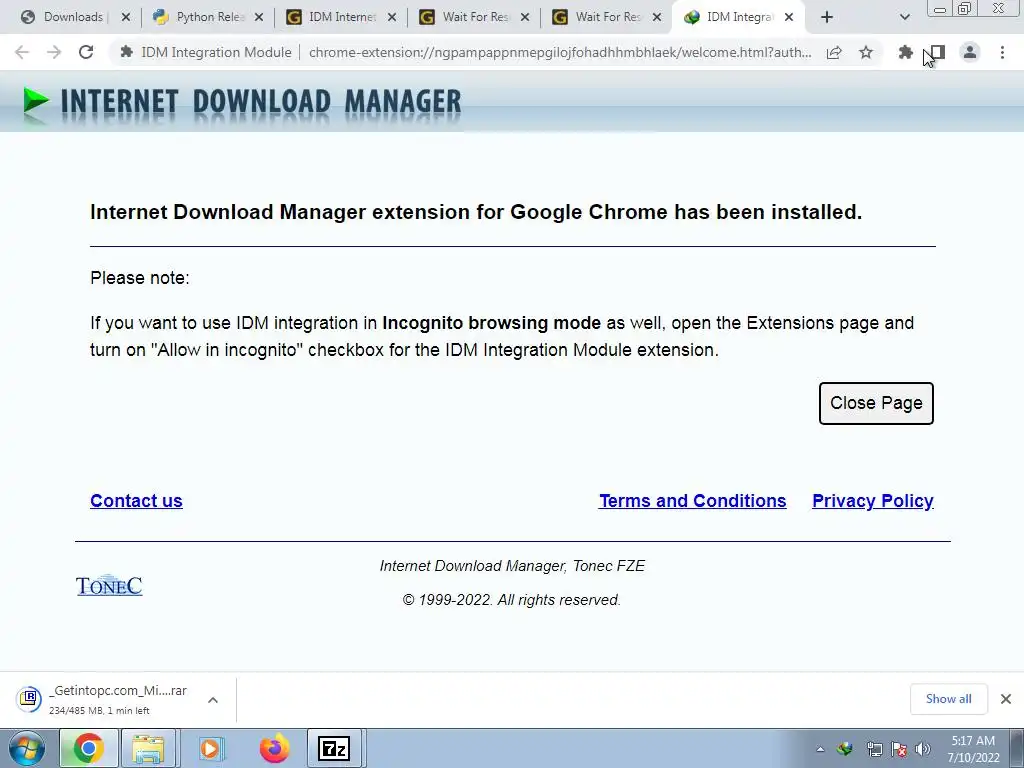Expand options for the Getintopc rar download
Screen dimensions: 1024x768
click(213, 700)
